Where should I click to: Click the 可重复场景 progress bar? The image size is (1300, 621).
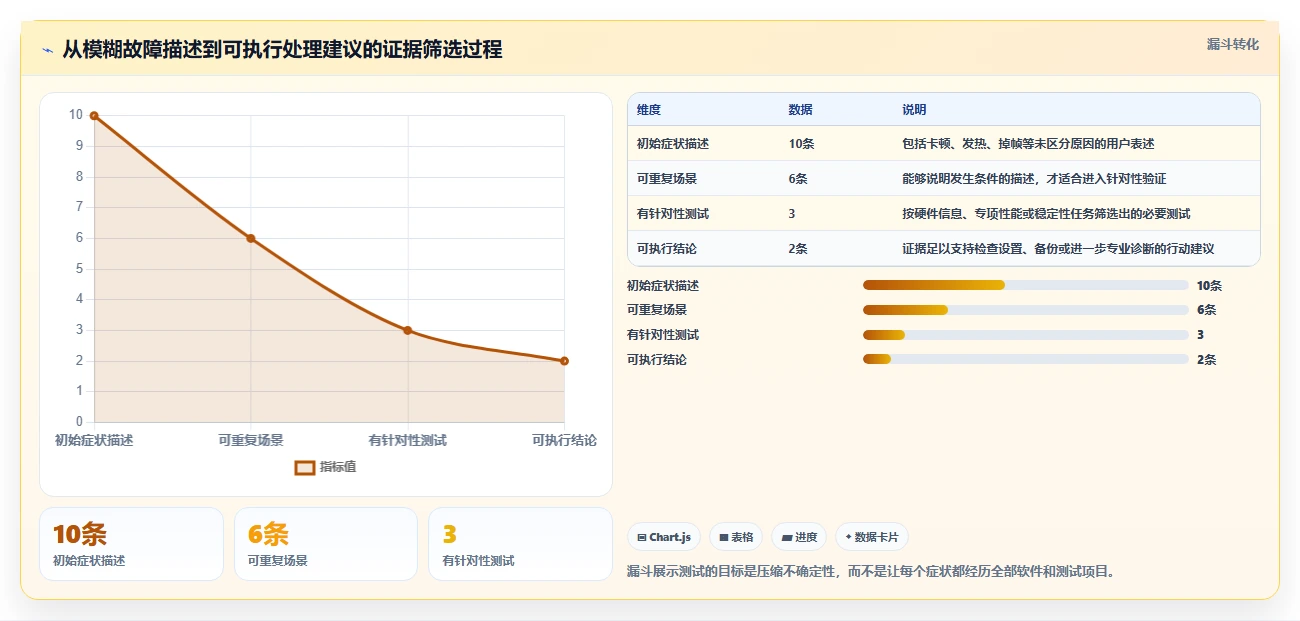click(x=1026, y=310)
